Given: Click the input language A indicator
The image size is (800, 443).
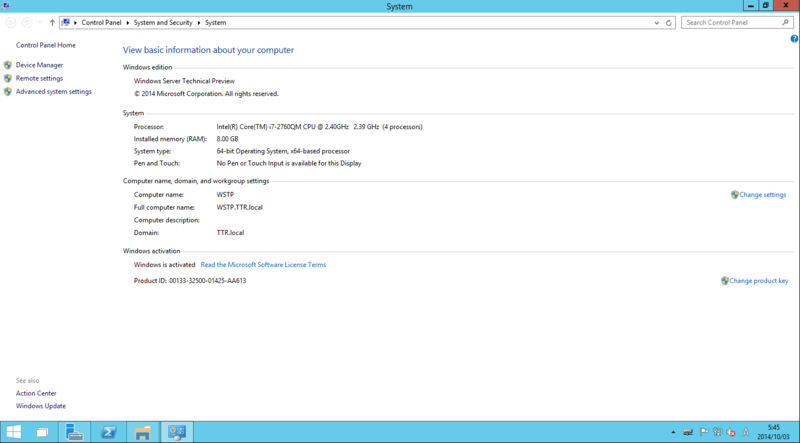Looking at the screenshot, I should (746, 432).
